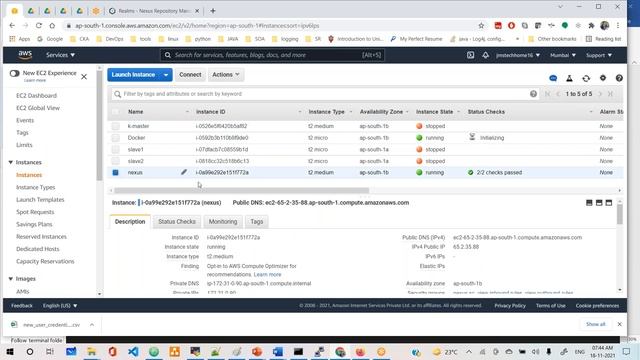Switch detail pane to smallest layout icon
640x360 pixels.
[x=589, y=202]
